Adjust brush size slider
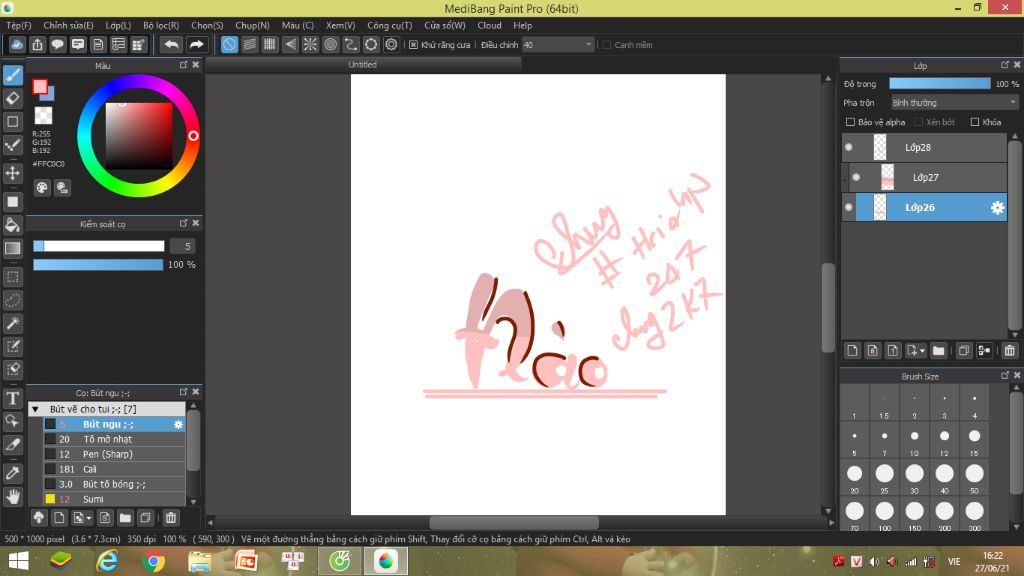1024x576 pixels. point(99,246)
